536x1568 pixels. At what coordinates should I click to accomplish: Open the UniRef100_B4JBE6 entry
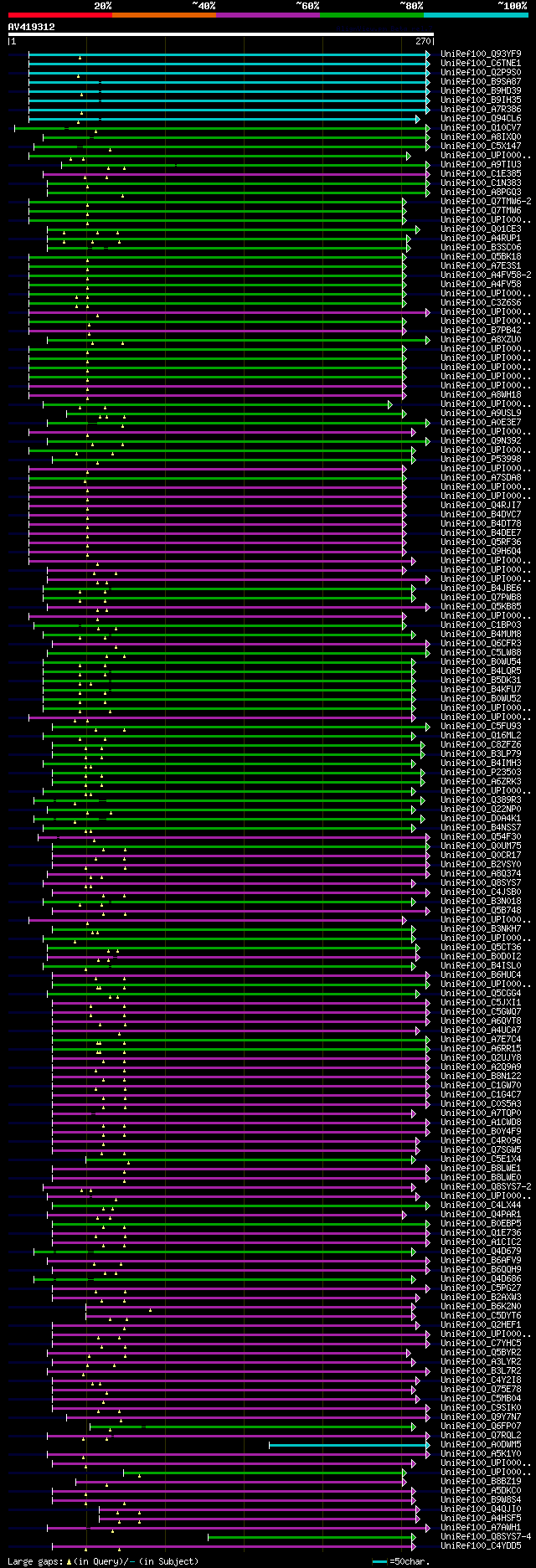481,588
